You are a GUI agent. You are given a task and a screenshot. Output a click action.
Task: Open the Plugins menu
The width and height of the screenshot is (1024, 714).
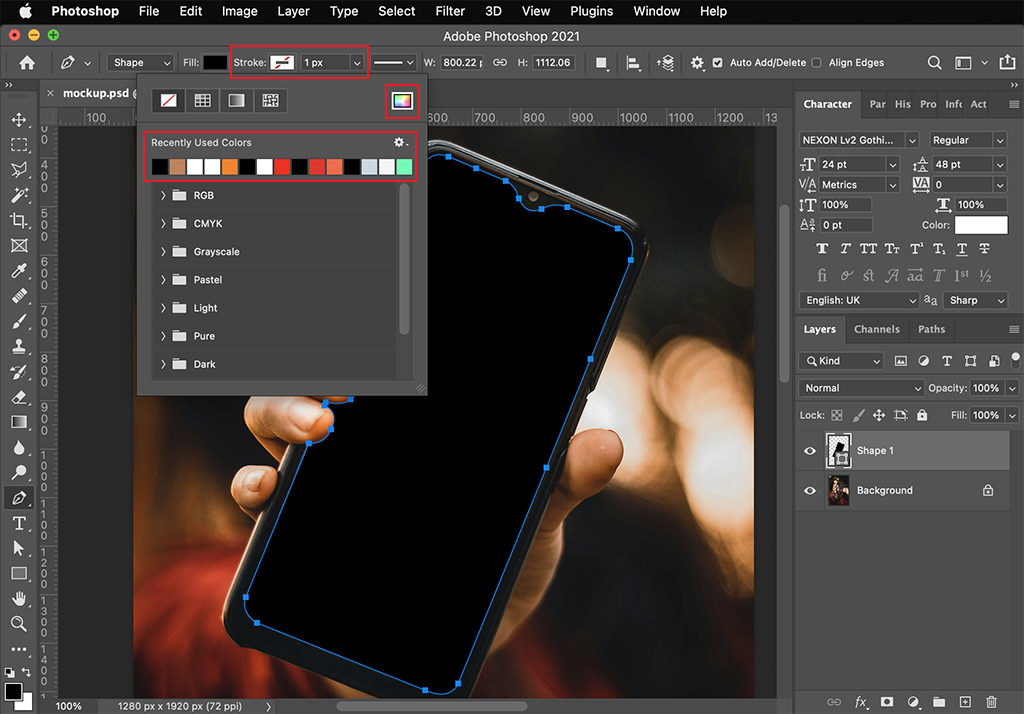pos(591,11)
